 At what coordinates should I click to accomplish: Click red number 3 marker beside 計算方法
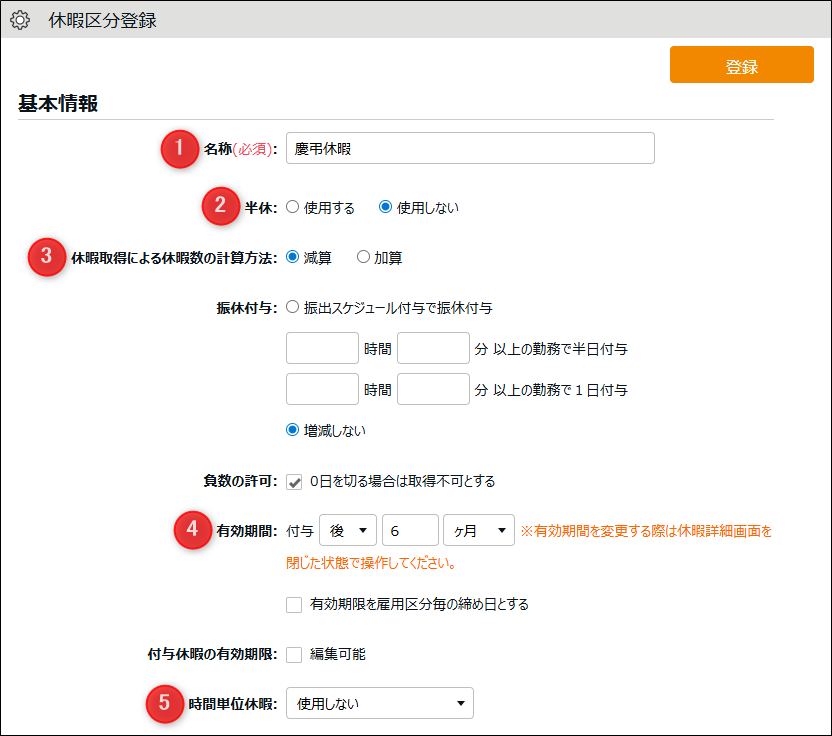46,257
